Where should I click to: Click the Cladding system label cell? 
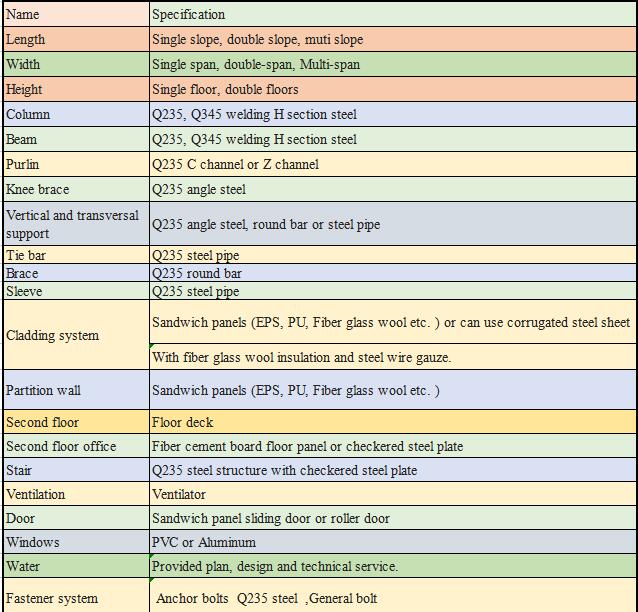coord(74,335)
